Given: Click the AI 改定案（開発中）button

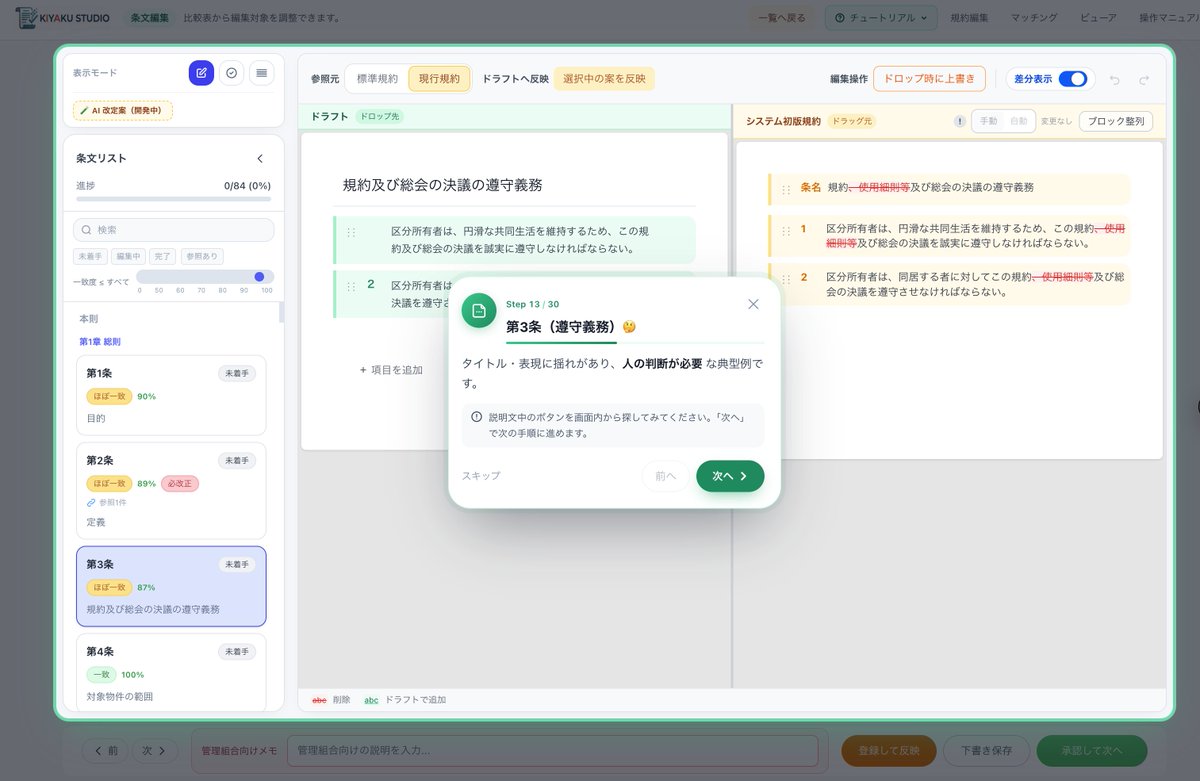Looking at the screenshot, I should coord(122,110).
